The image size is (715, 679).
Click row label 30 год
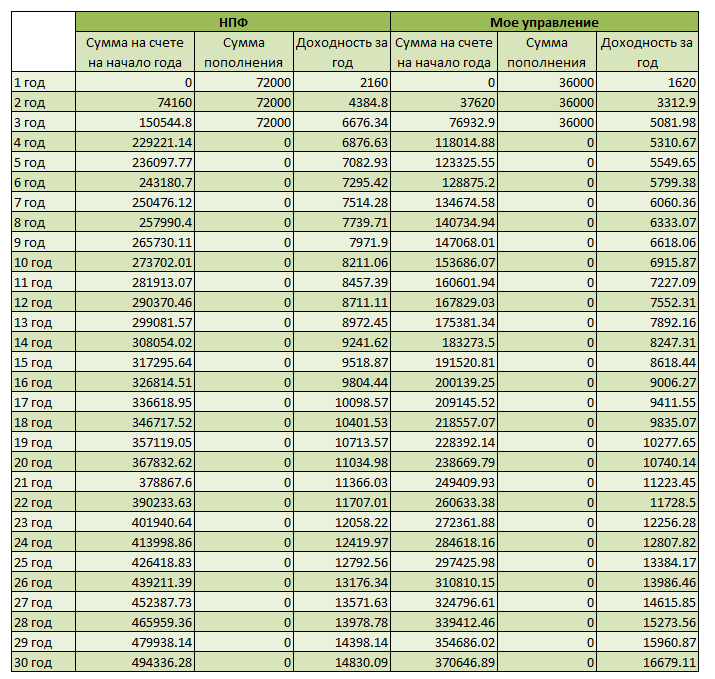coord(43,662)
